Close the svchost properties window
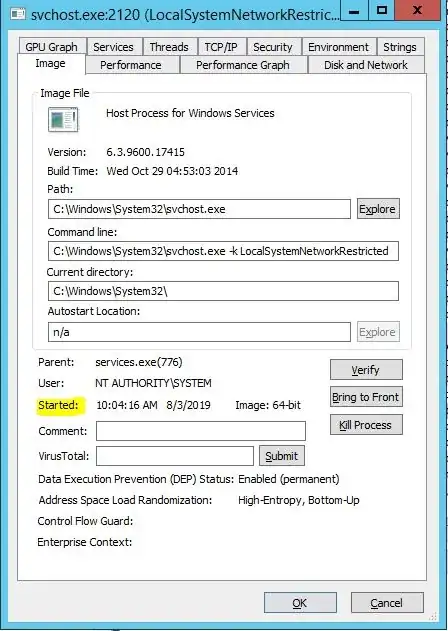This screenshot has width=448, height=631. point(417,10)
